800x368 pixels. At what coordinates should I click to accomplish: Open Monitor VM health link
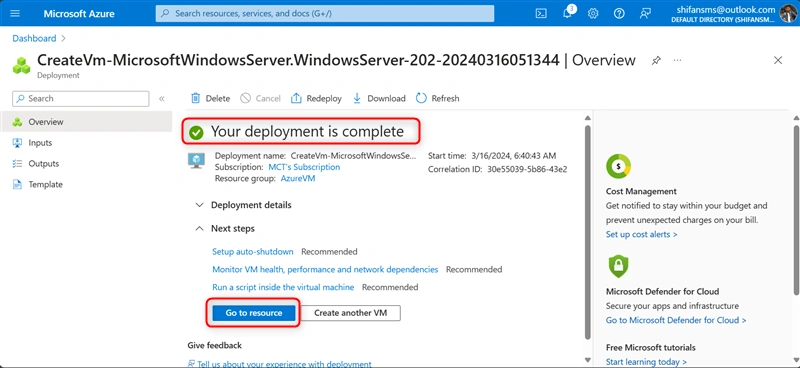[325, 269]
